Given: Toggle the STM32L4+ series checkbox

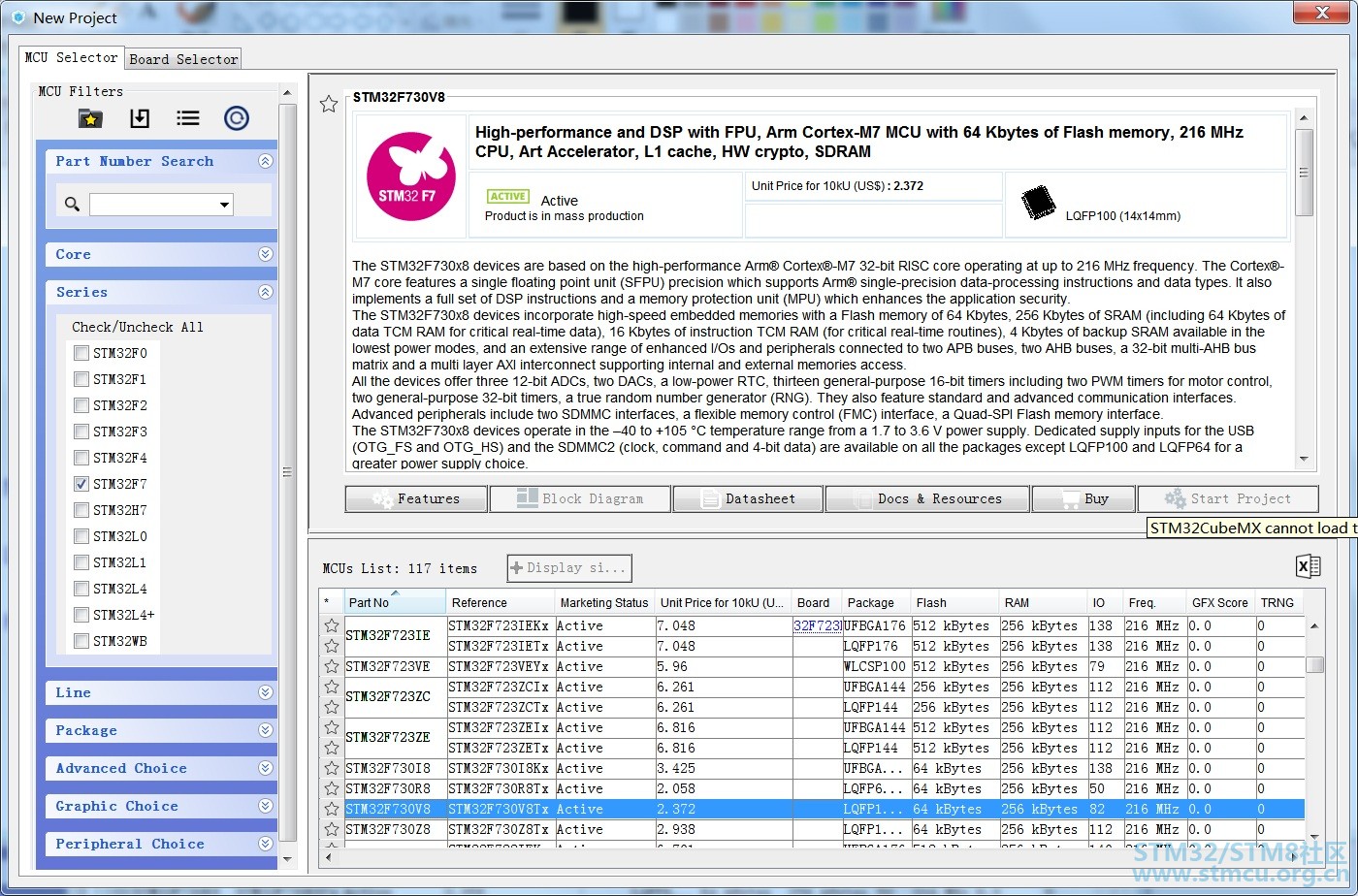Looking at the screenshot, I should point(81,615).
